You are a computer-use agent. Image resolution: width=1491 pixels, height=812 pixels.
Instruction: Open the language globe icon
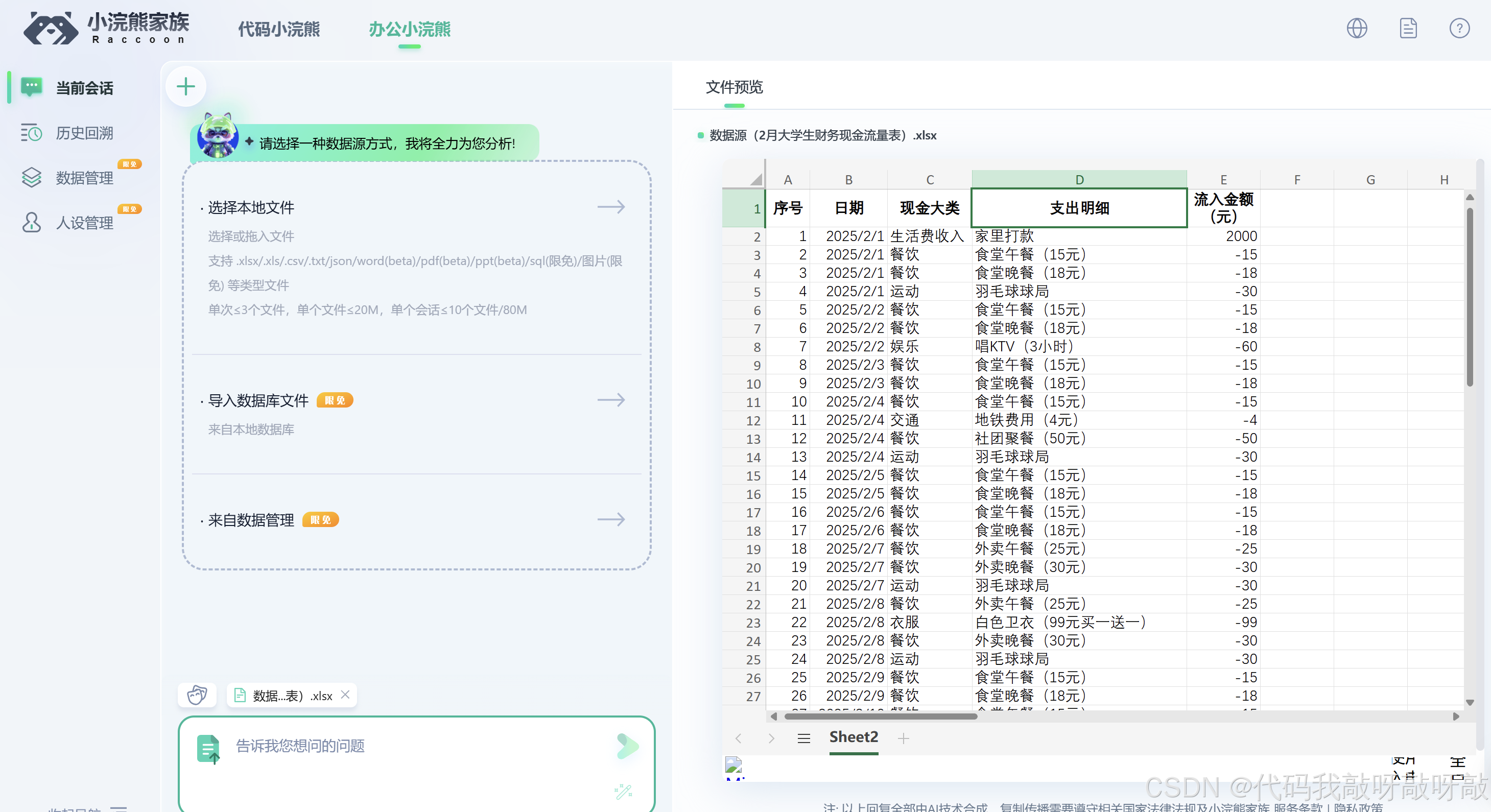point(1356,29)
